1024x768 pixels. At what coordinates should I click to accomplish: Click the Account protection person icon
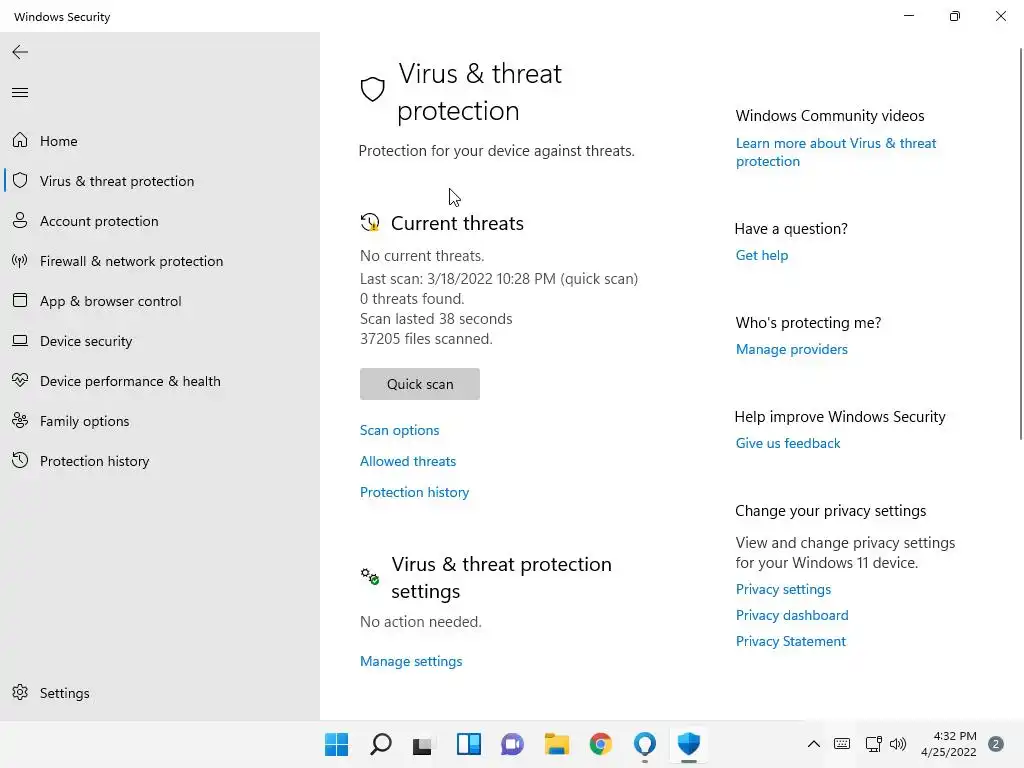(20, 221)
